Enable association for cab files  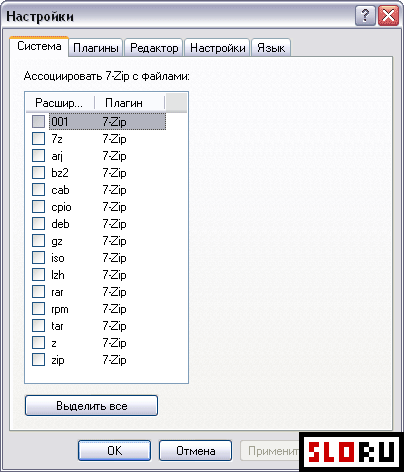point(38,190)
